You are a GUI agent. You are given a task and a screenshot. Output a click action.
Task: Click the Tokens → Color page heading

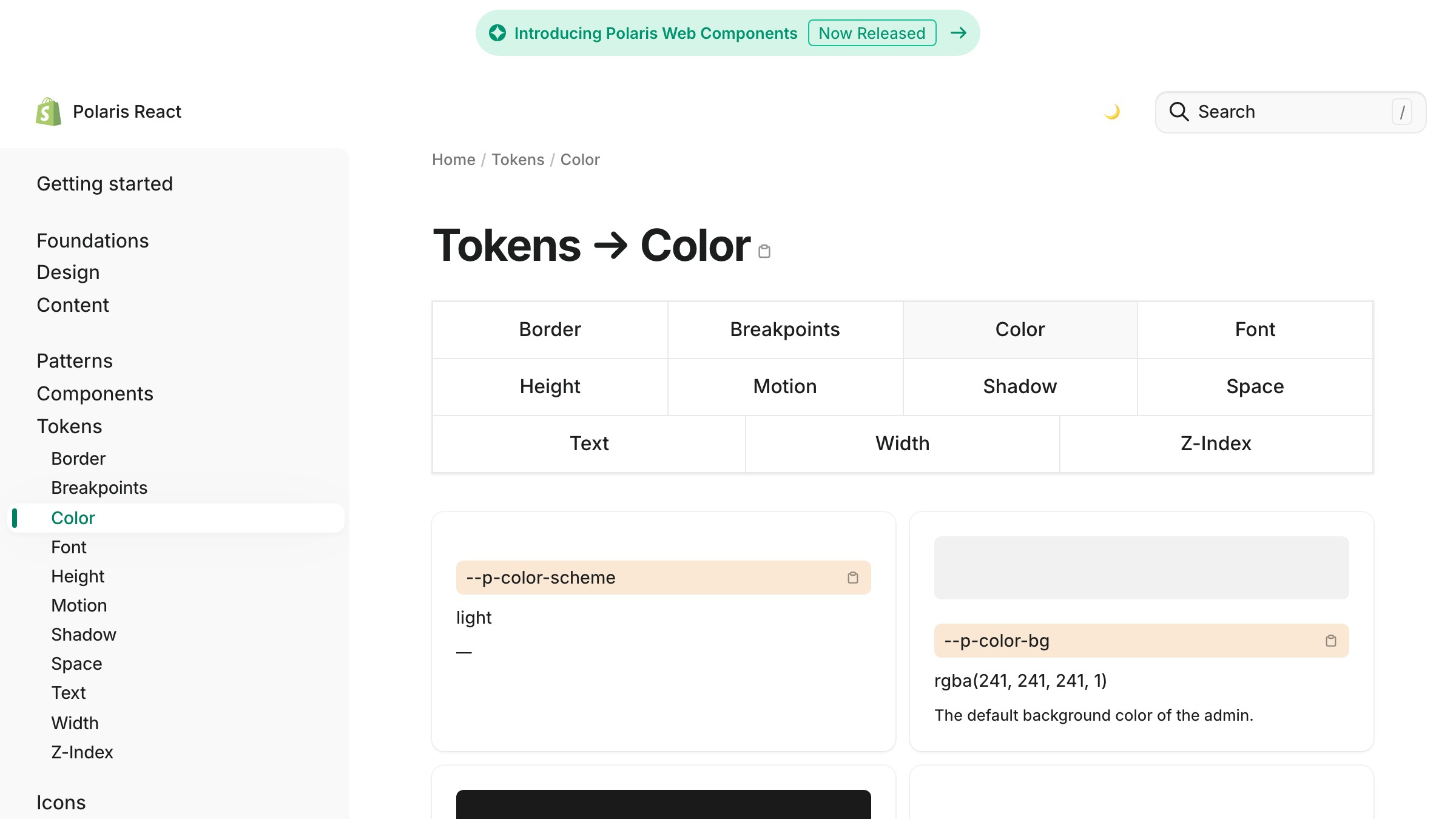pyautogui.click(x=591, y=246)
